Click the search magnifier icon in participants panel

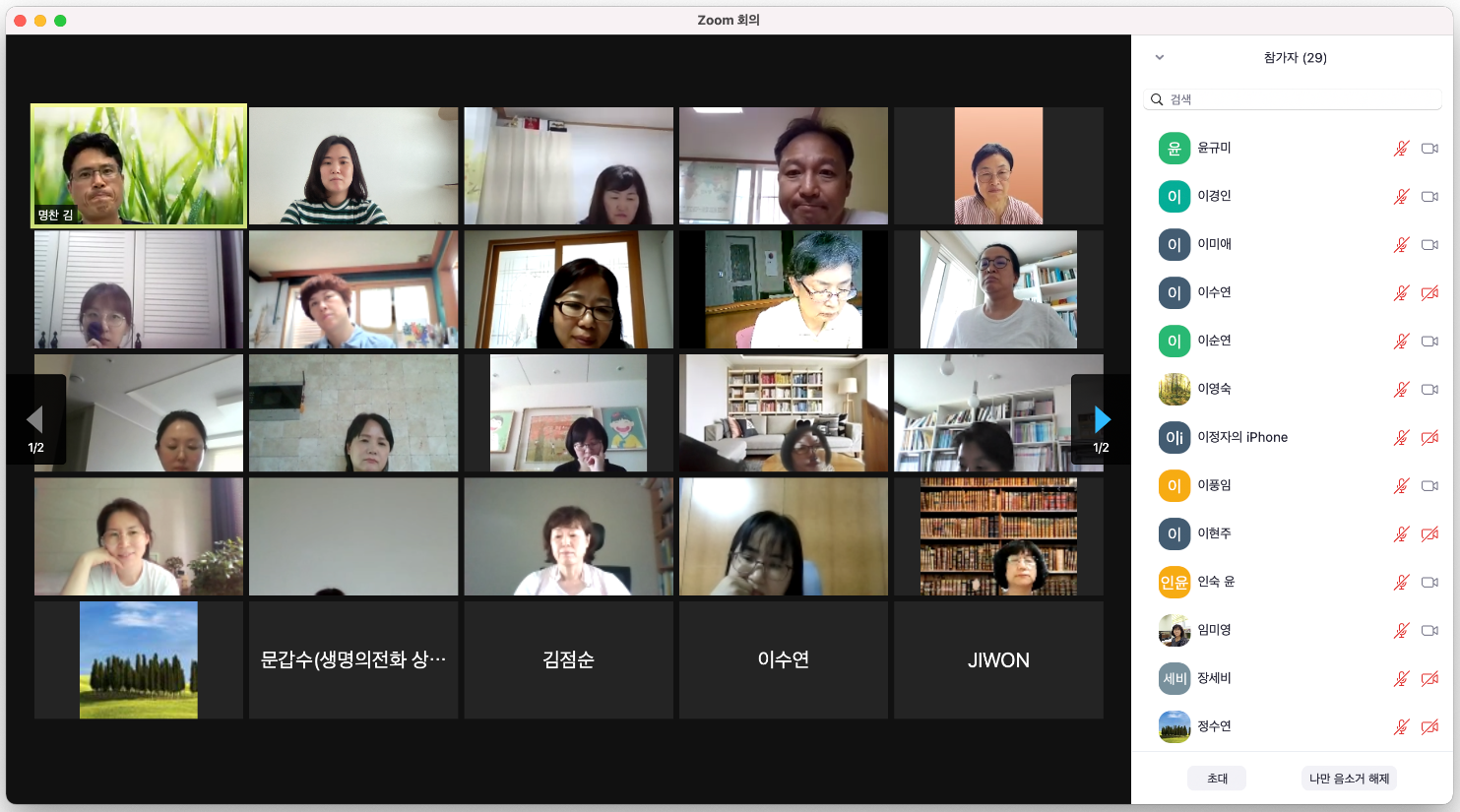(1157, 99)
